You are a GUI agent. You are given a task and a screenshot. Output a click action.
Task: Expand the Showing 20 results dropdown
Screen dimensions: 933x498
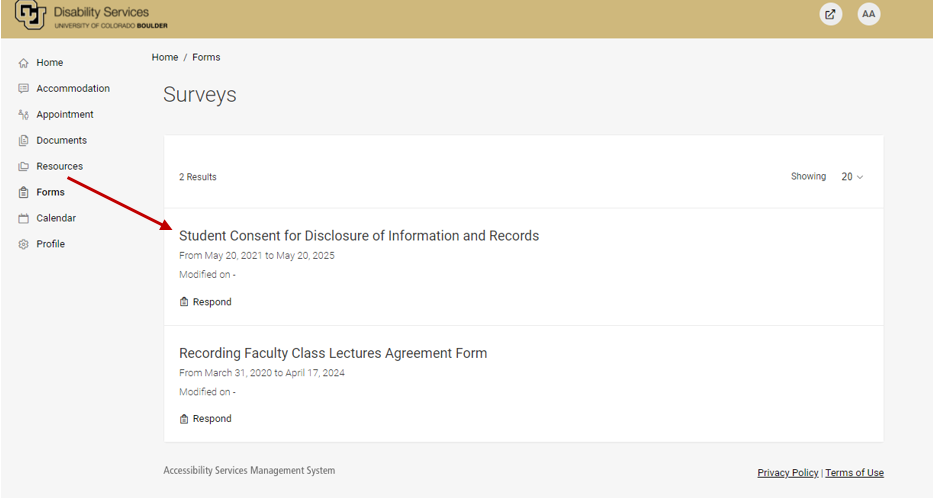tap(852, 177)
